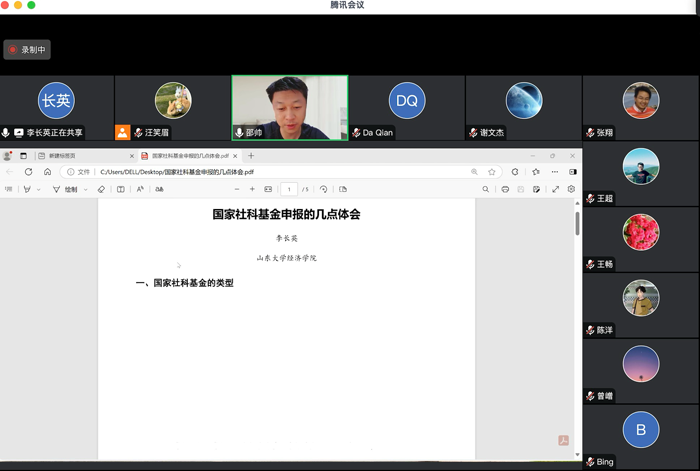Expand the highlighter options dropdown arrow
Screen dimensions: 700x471
[x=39, y=189]
